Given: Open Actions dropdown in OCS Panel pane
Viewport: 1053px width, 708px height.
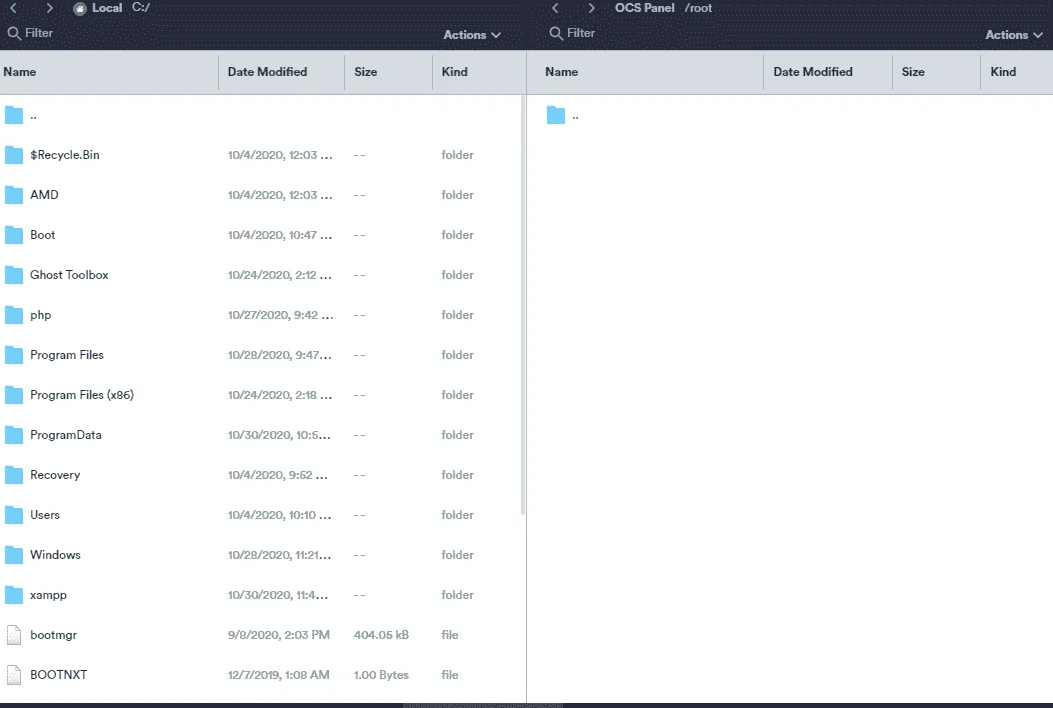Looking at the screenshot, I should tap(1013, 35).
